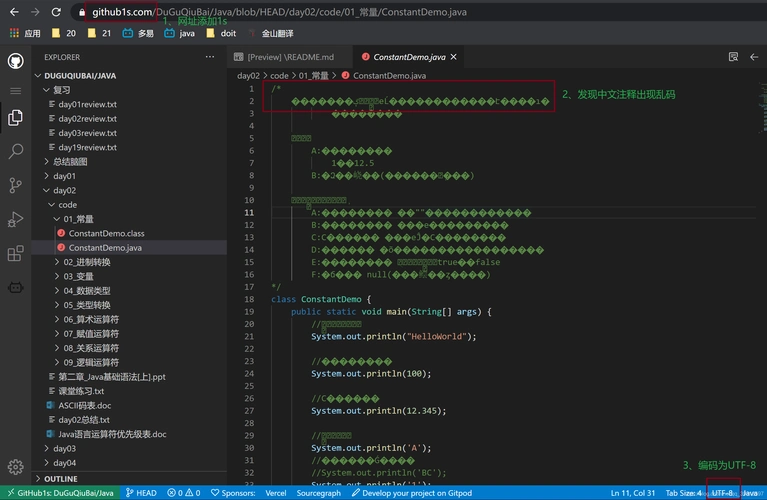Screen dimensions: 767x500
Task: Expand the 02_进制转换 folder
Action: pyautogui.click(x=86, y=262)
